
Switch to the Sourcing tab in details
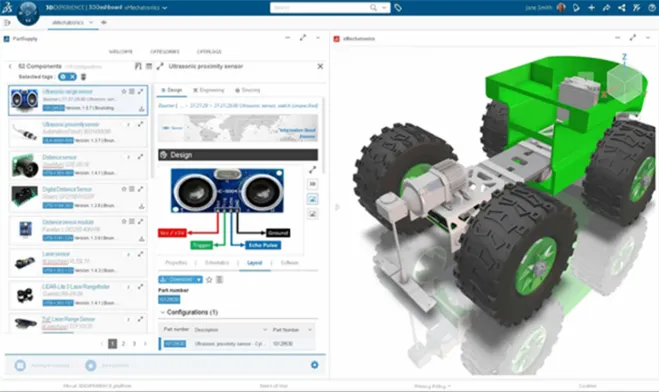[x=248, y=90]
